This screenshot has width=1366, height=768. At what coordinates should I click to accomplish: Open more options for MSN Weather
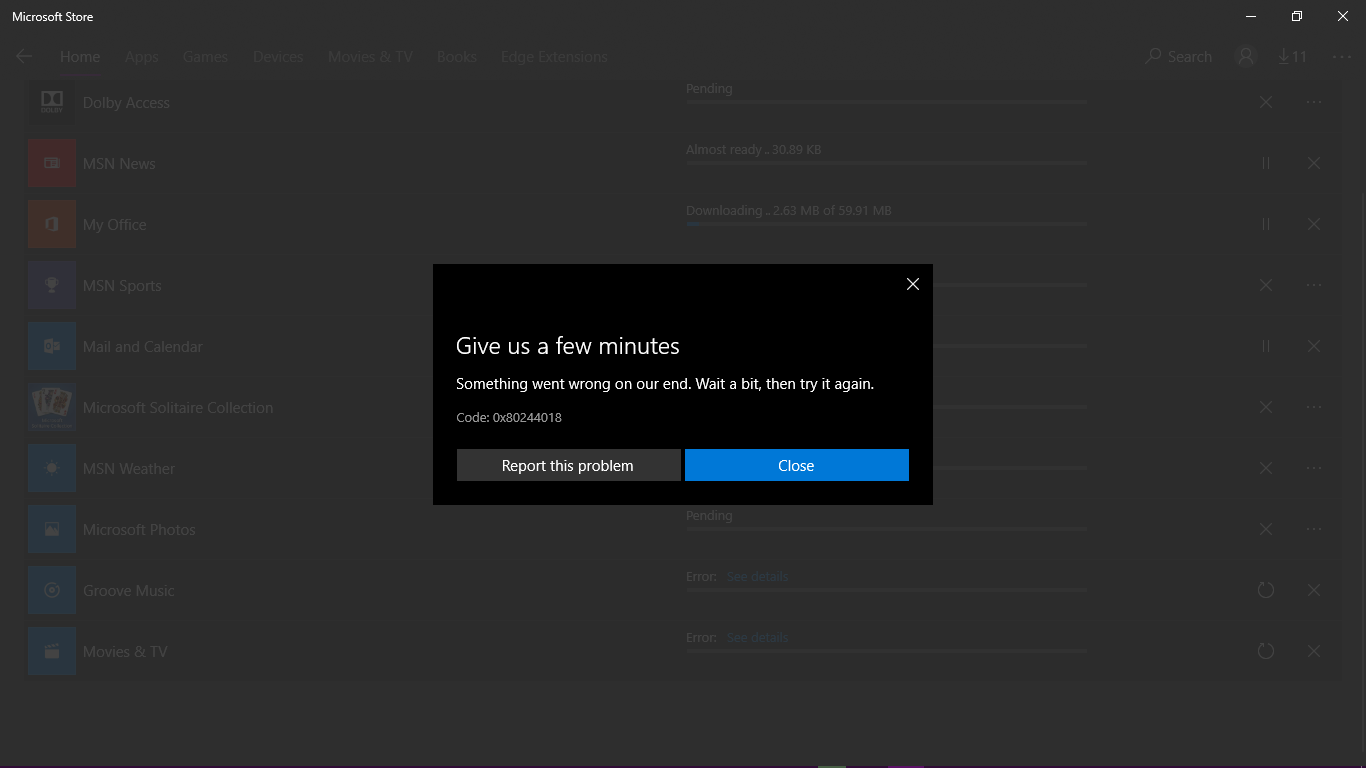[1314, 468]
